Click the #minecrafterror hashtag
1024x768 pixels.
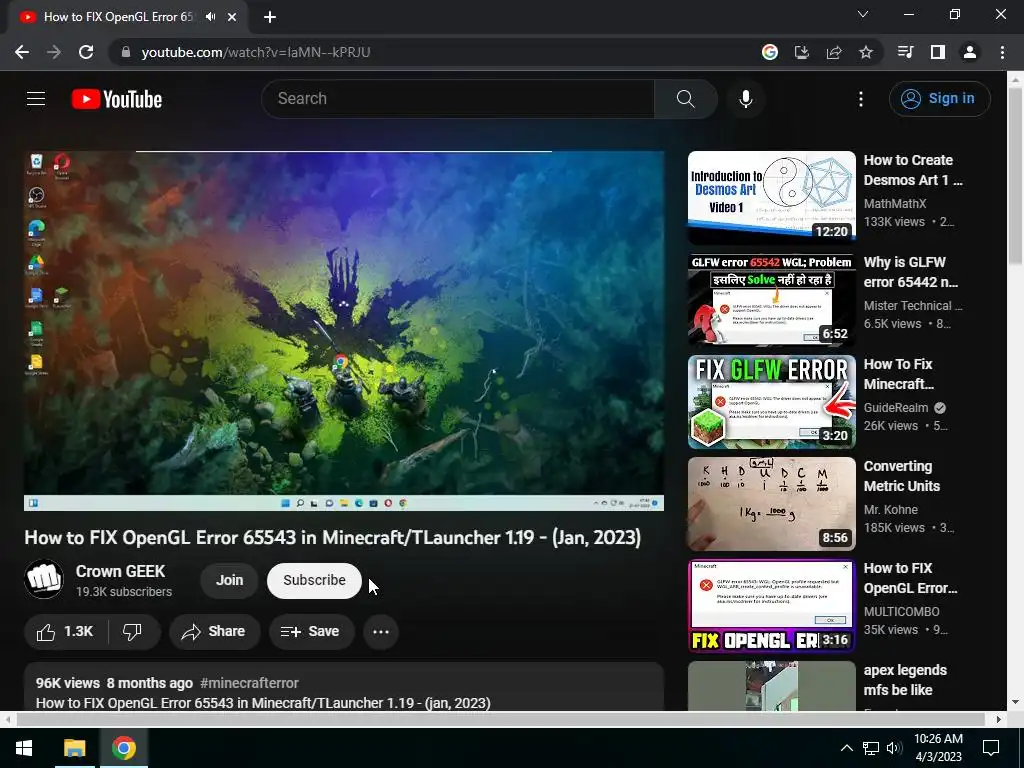tap(249, 683)
